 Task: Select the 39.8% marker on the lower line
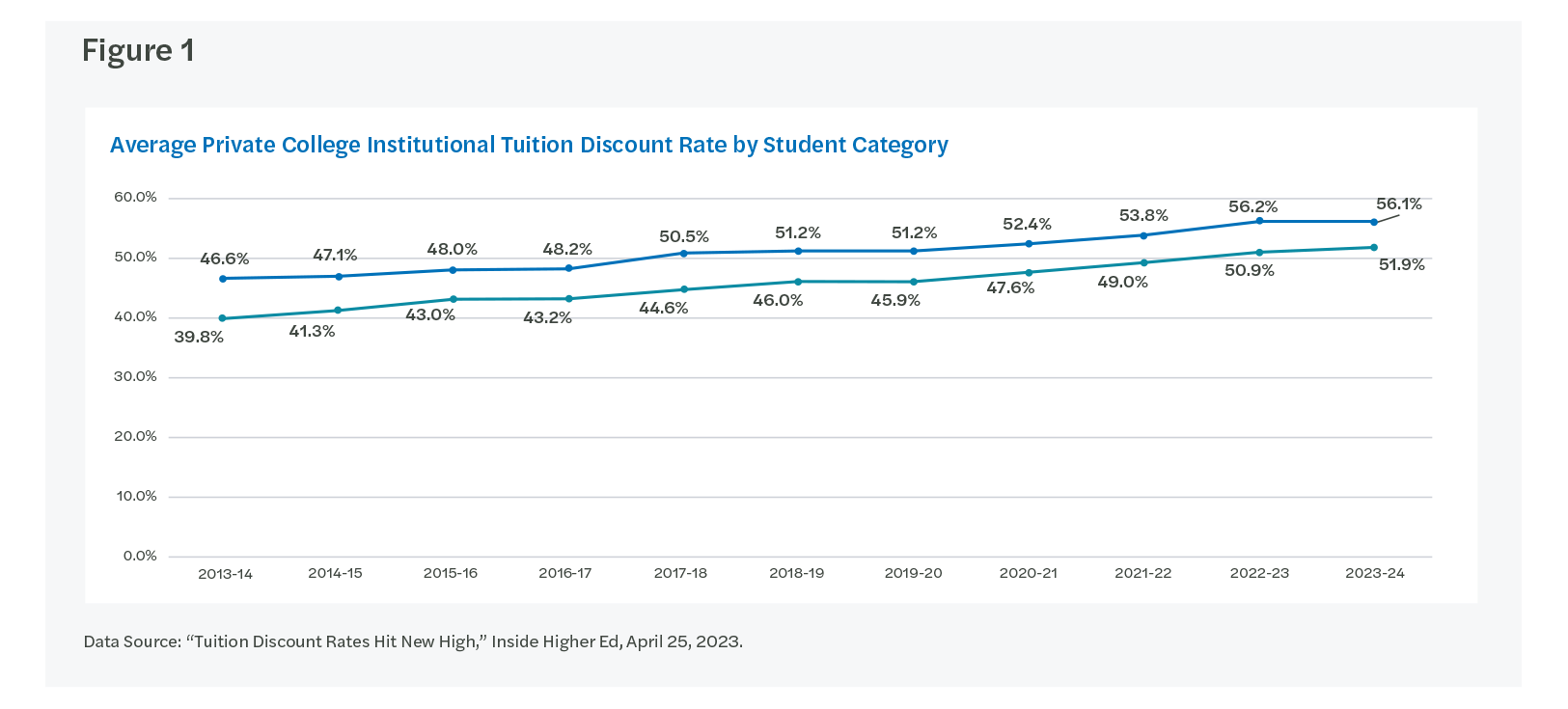coord(222,318)
